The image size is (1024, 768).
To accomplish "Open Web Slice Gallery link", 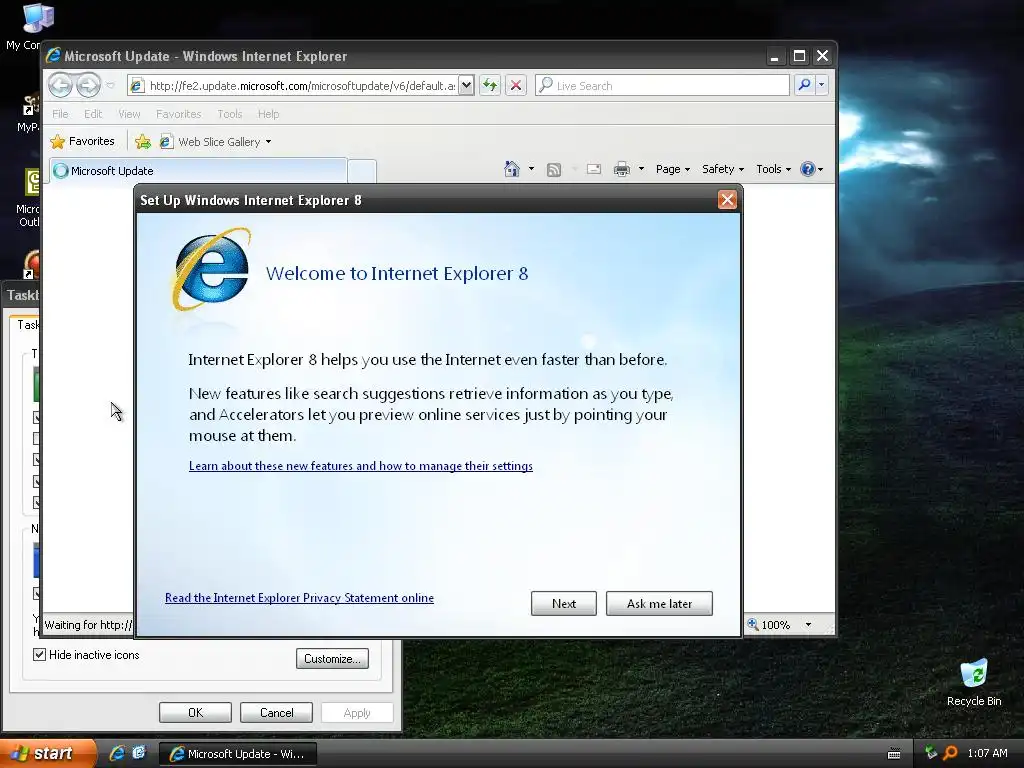I will pos(216,142).
